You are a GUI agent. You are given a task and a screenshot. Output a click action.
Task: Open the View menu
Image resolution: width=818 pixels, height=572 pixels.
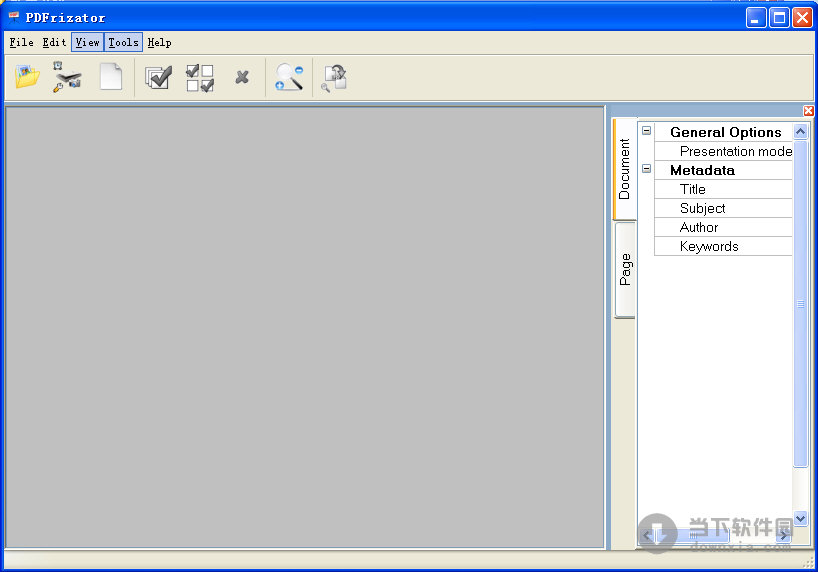pos(87,42)
